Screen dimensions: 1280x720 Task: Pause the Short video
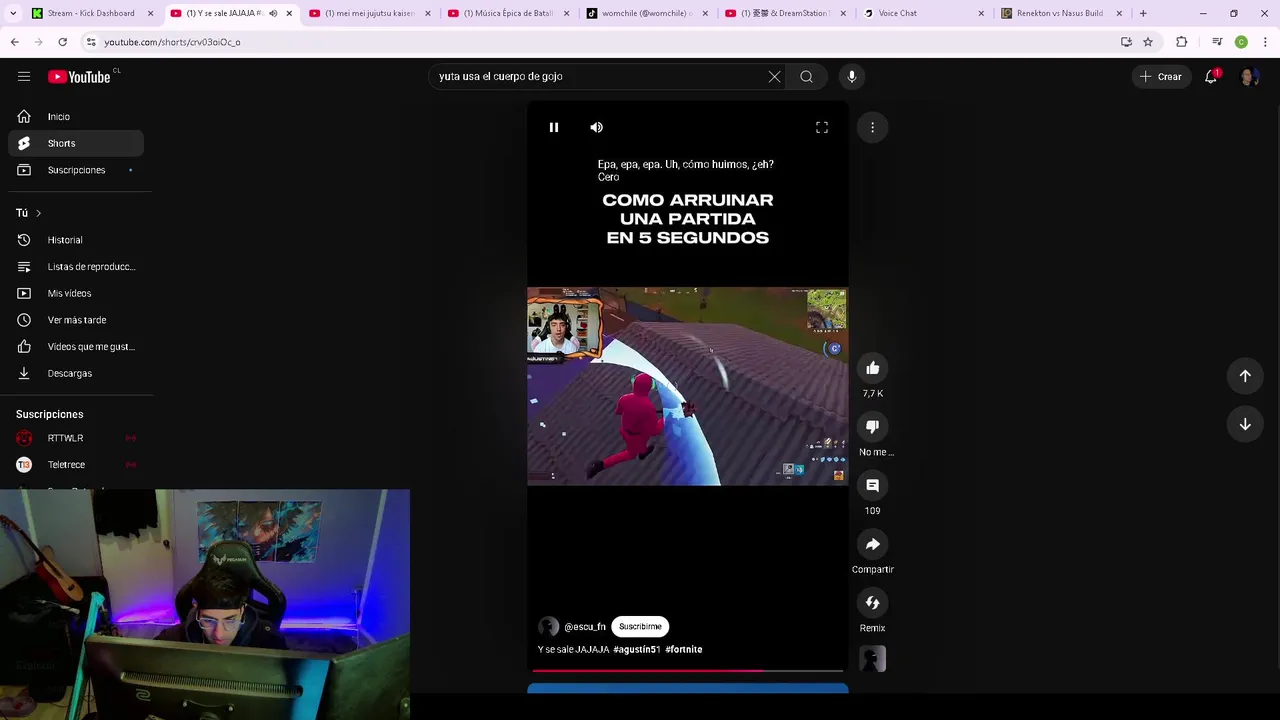point(554,127)
